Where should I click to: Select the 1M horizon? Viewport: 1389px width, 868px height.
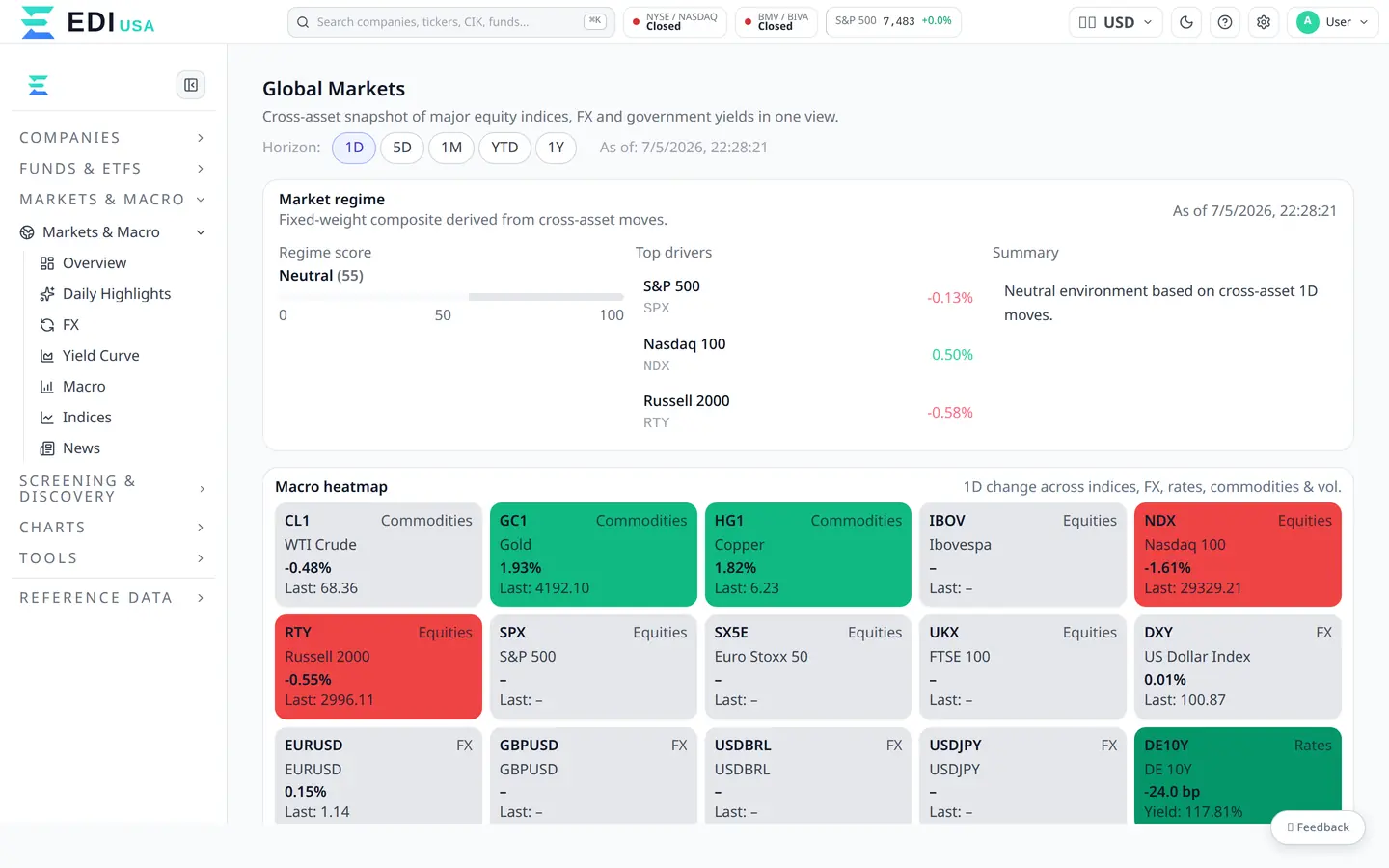pyautogui.click(x=451, y=148)
